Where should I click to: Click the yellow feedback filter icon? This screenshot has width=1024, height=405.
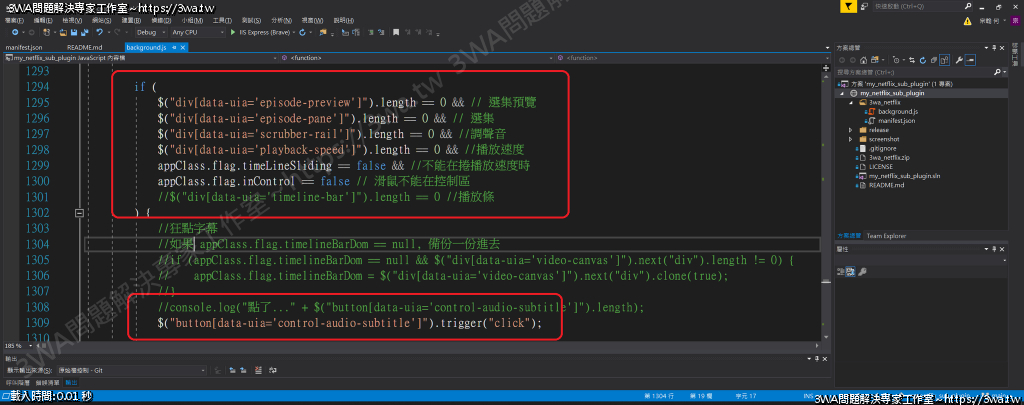846,6
